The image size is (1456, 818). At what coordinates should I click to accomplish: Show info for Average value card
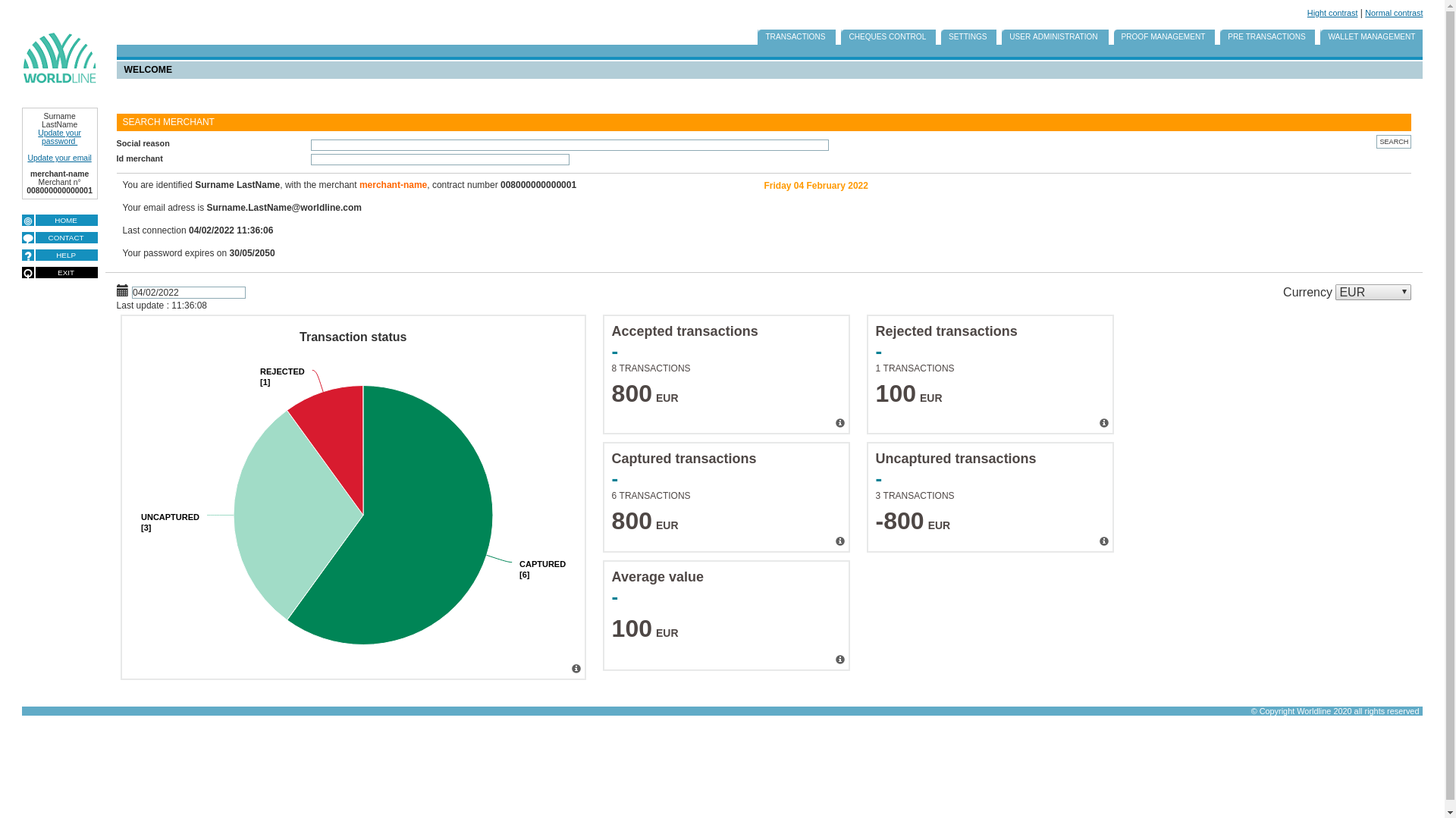pos(840,660)
